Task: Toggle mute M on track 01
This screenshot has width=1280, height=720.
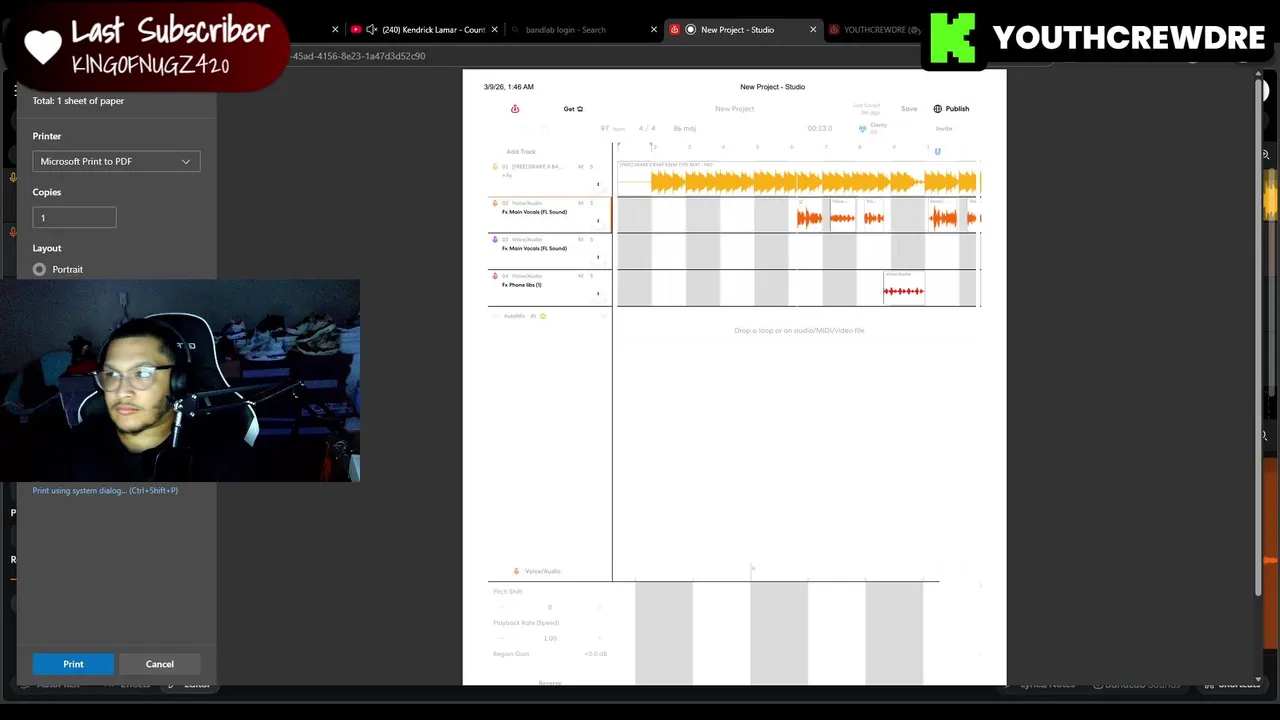Action: coord(580,166)
